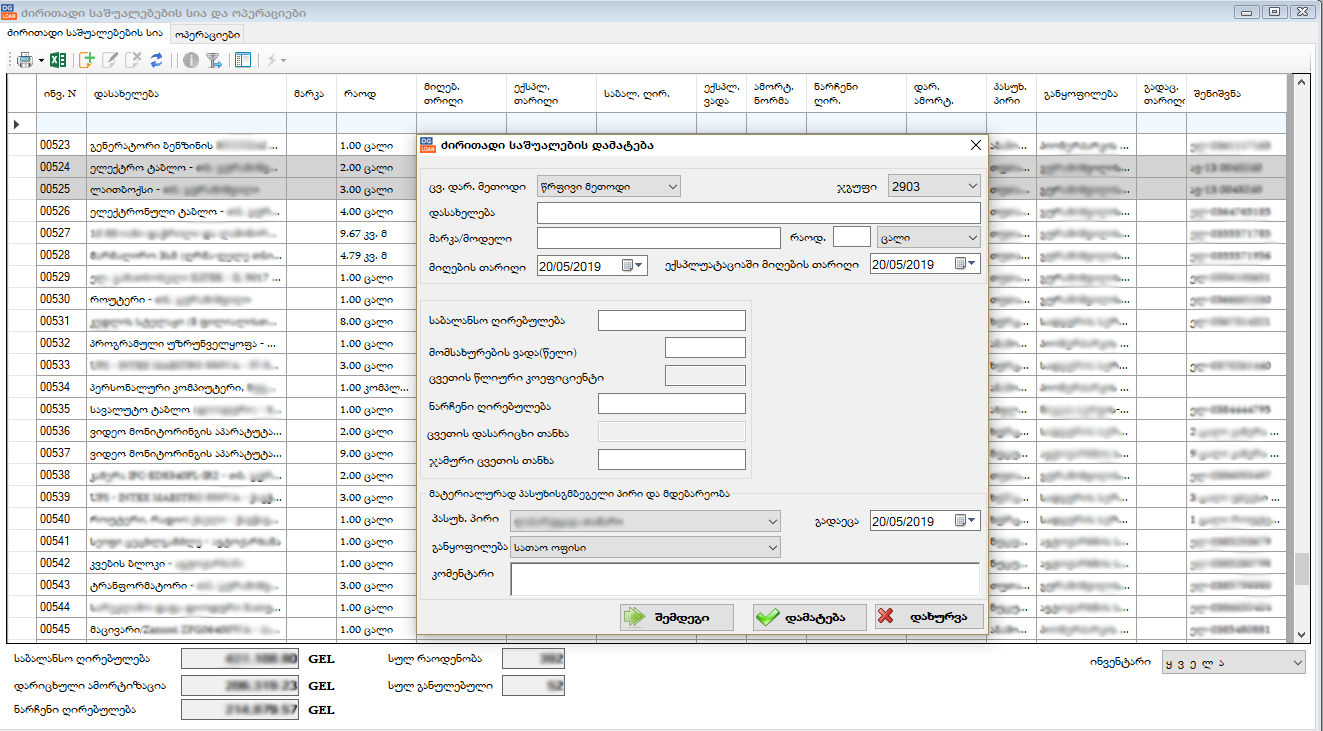Click the print icon in toolbar
Image resolution: width=1323 pixels, height=731 pixels.
click(24, 60)
